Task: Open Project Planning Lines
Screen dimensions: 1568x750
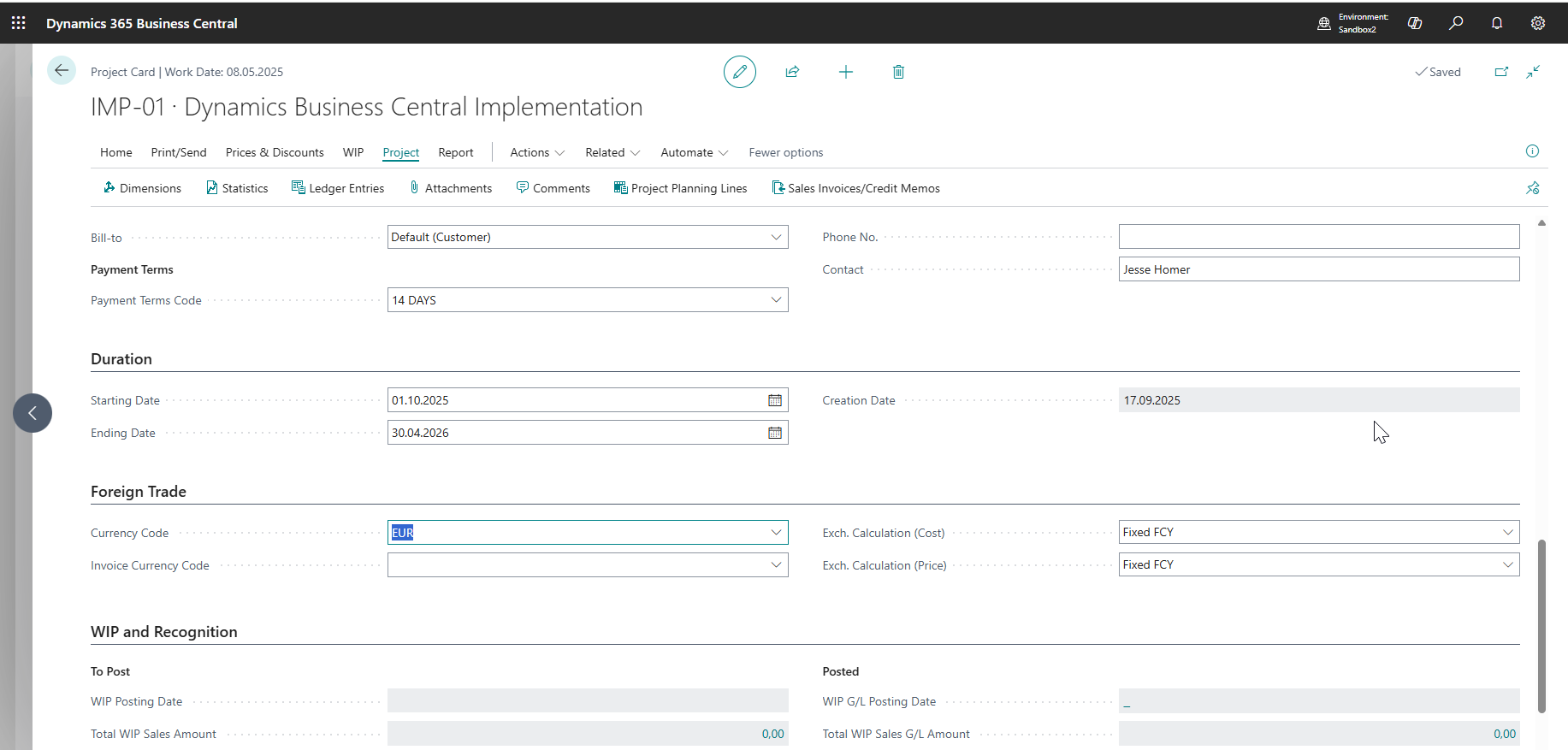Action: 681,188
